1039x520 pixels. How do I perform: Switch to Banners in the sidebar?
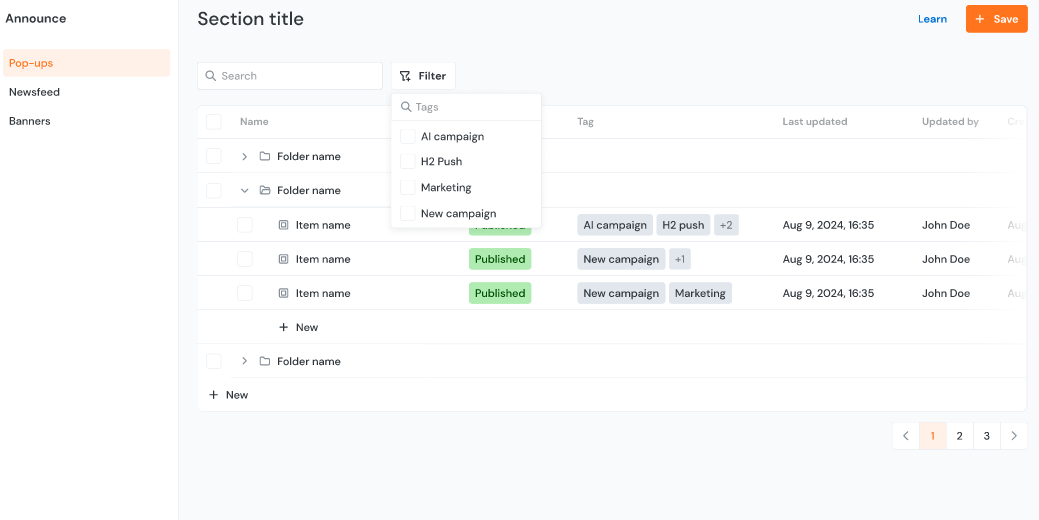30,121
